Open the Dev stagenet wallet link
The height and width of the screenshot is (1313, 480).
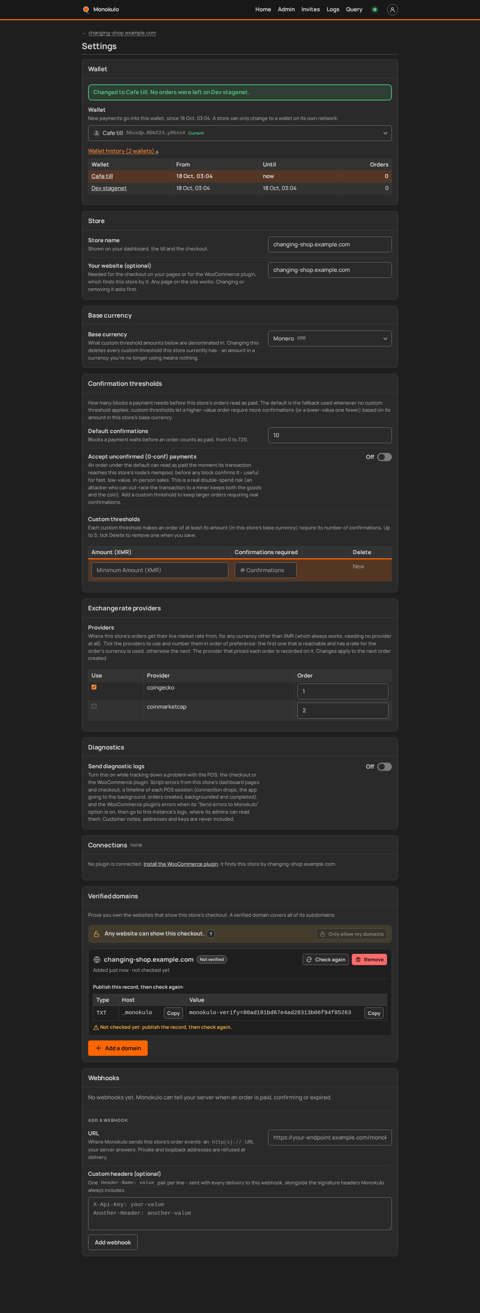[109, 188]
